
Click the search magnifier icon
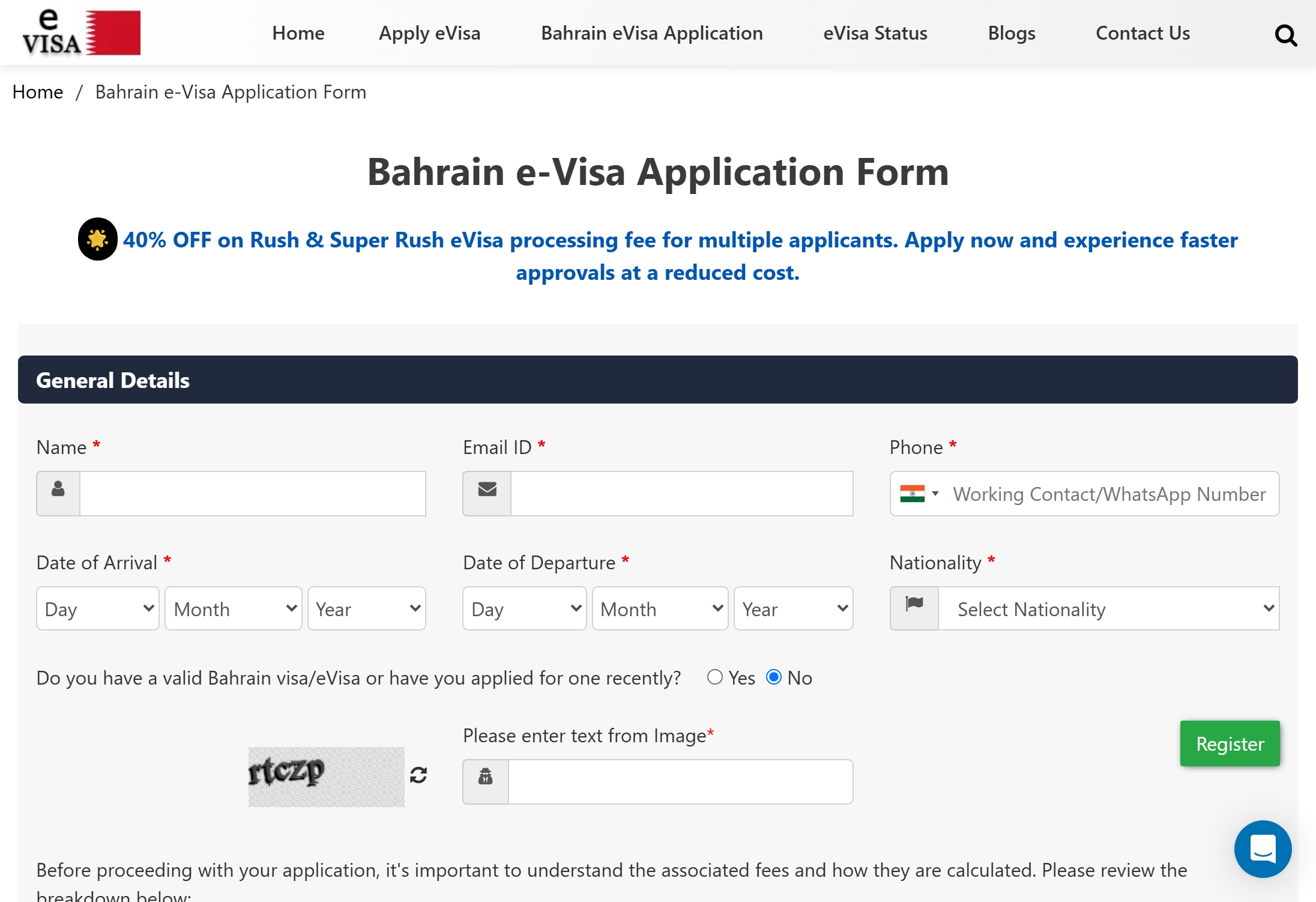1285,35
